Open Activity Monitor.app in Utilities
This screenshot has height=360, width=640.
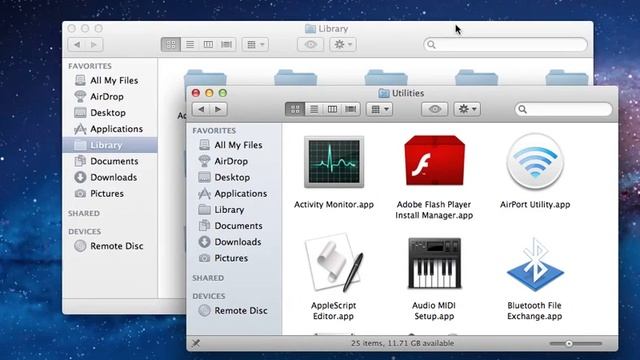334,162
